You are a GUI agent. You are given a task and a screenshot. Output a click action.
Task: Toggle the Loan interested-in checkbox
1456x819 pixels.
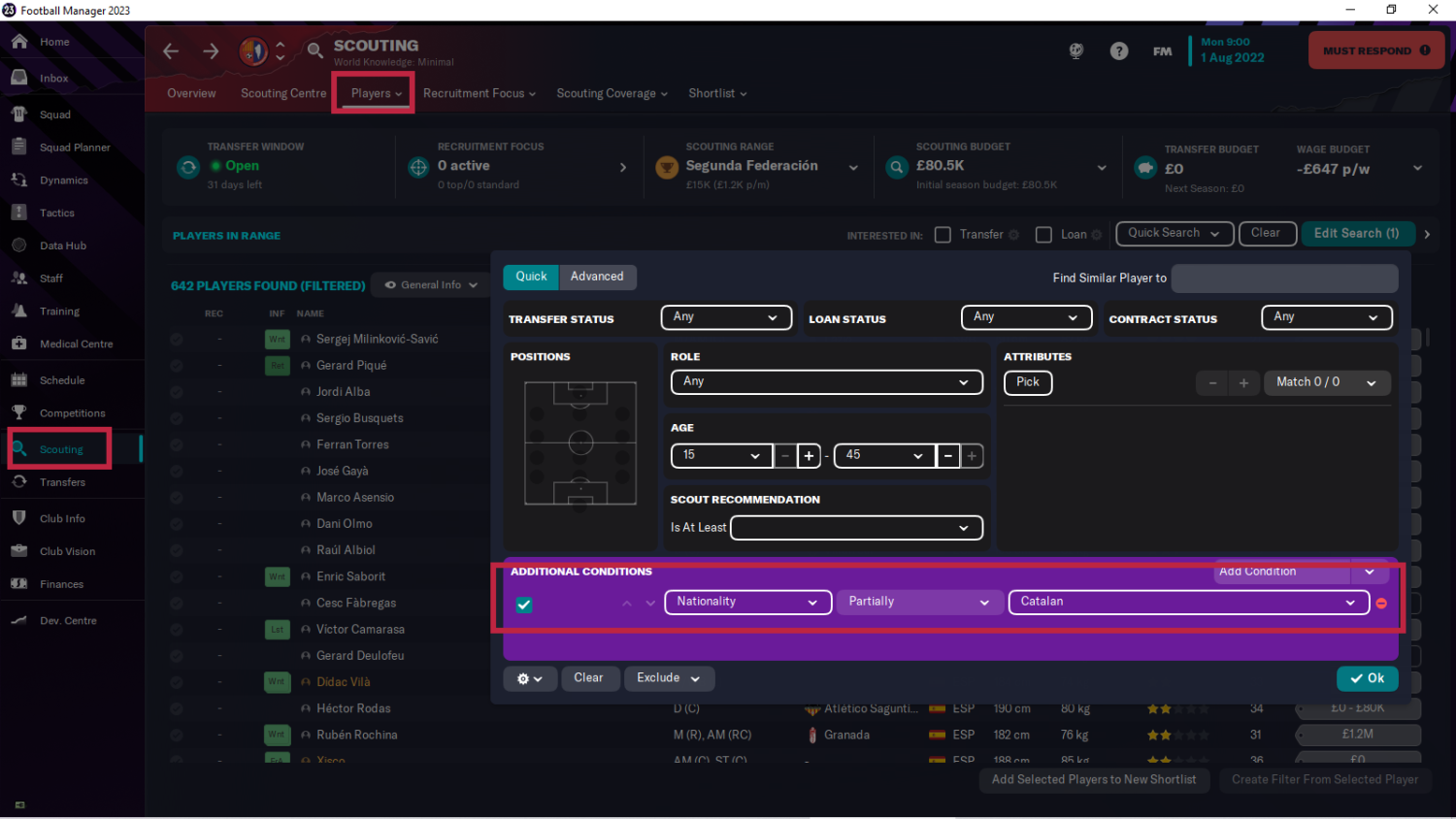pyautogui.click(x=1043, y=235)
